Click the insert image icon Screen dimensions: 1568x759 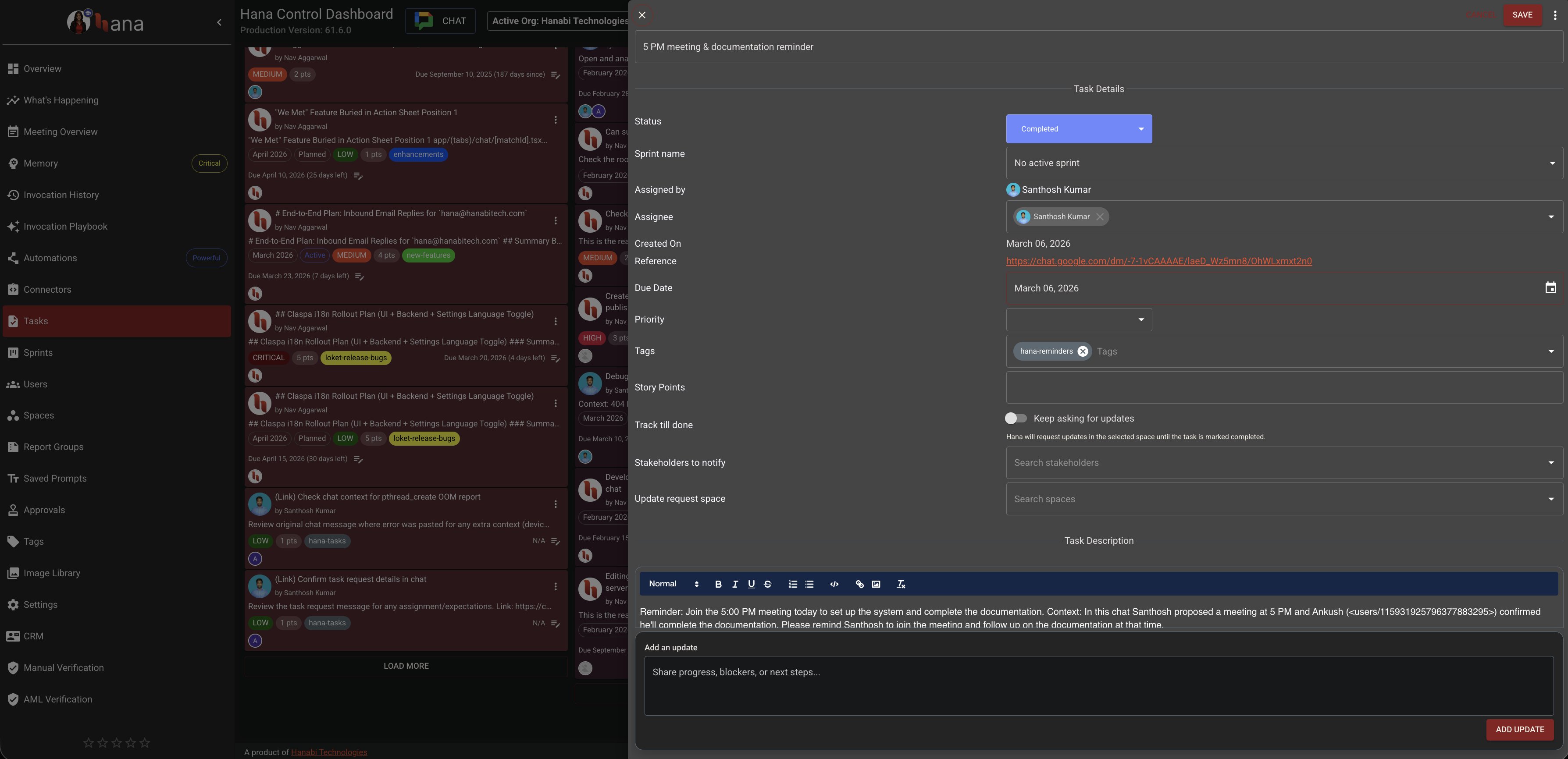pos(876,584)
